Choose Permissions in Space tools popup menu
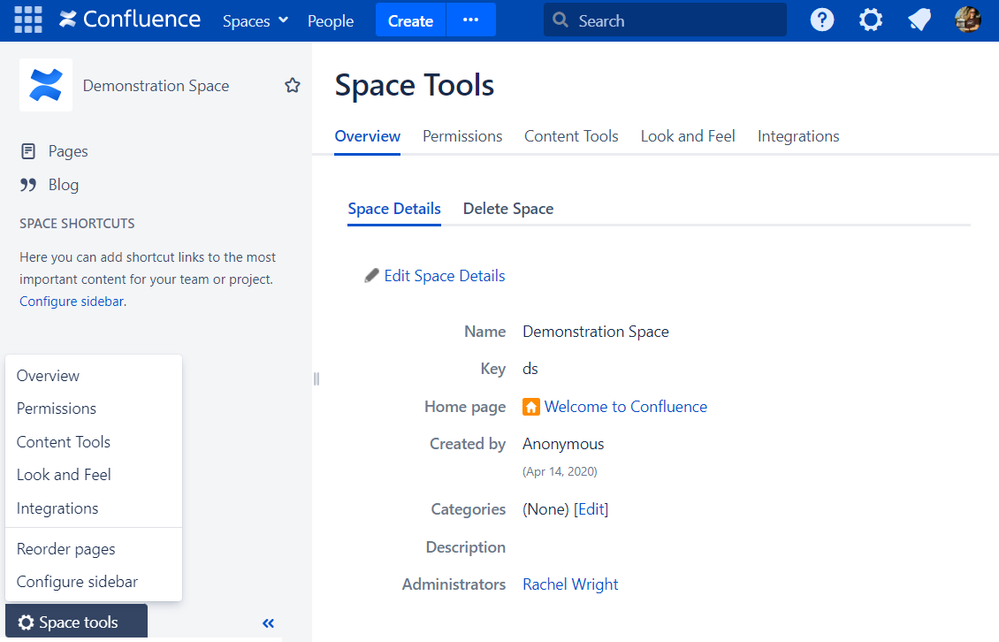Screen dimensions: 999x642 tap(94, 408)
